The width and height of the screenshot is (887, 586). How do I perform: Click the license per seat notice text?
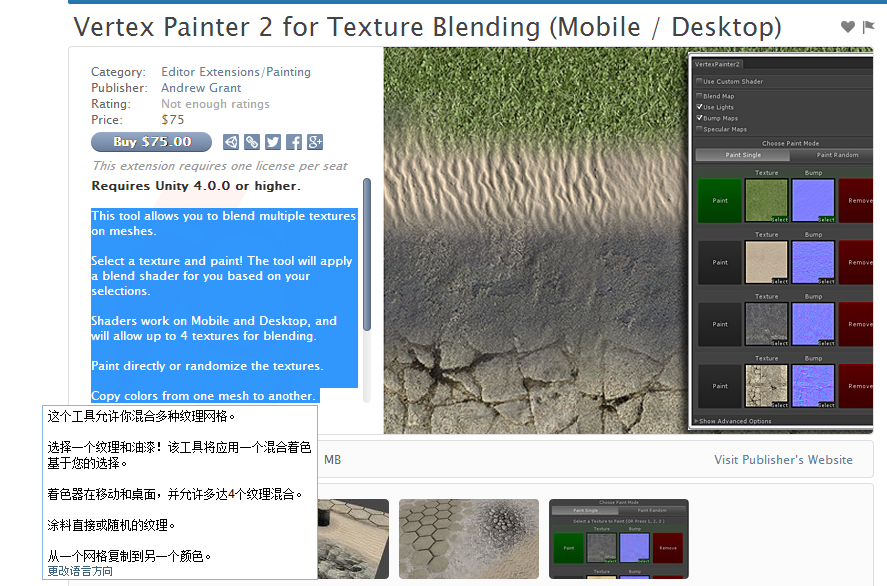[x=219, y=166]
